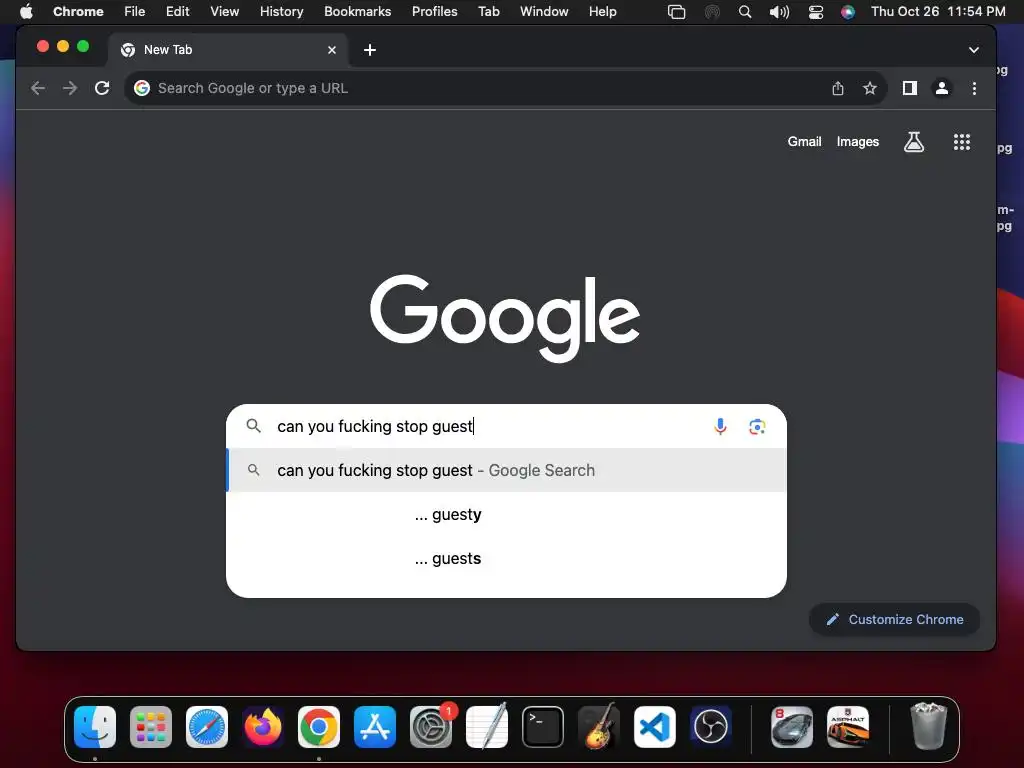The height and width of the screenshot is (768, 1024).
Task: Open Launchpad from the Dock
Action: click(x=151, y=726)
